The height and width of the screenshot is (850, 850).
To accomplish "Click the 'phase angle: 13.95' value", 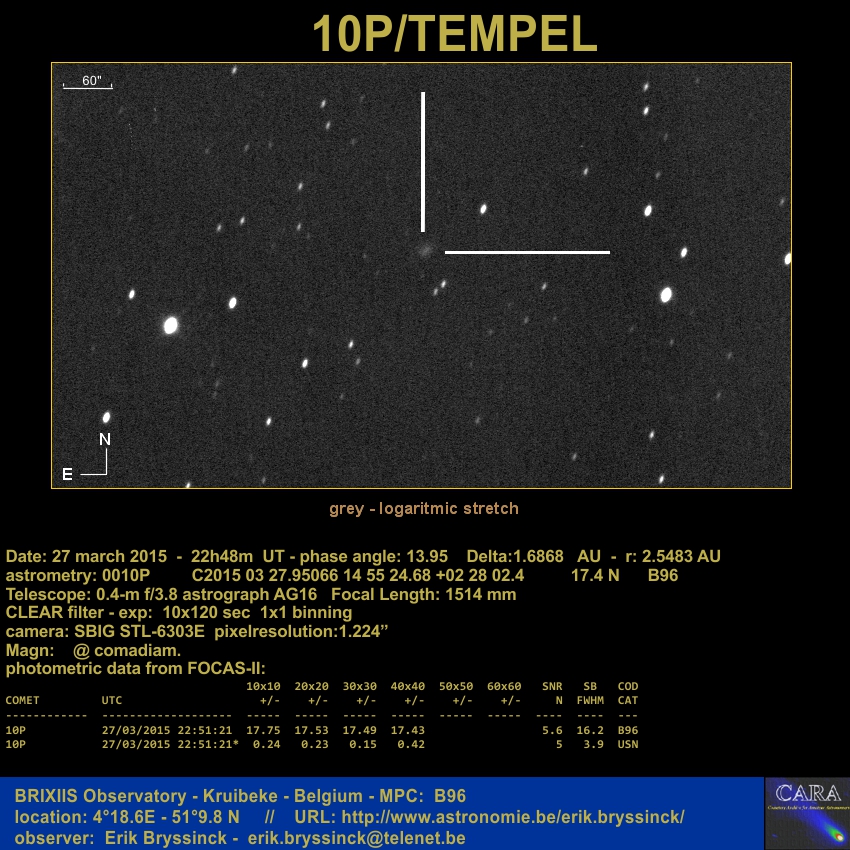I will [x=374, y=557].
